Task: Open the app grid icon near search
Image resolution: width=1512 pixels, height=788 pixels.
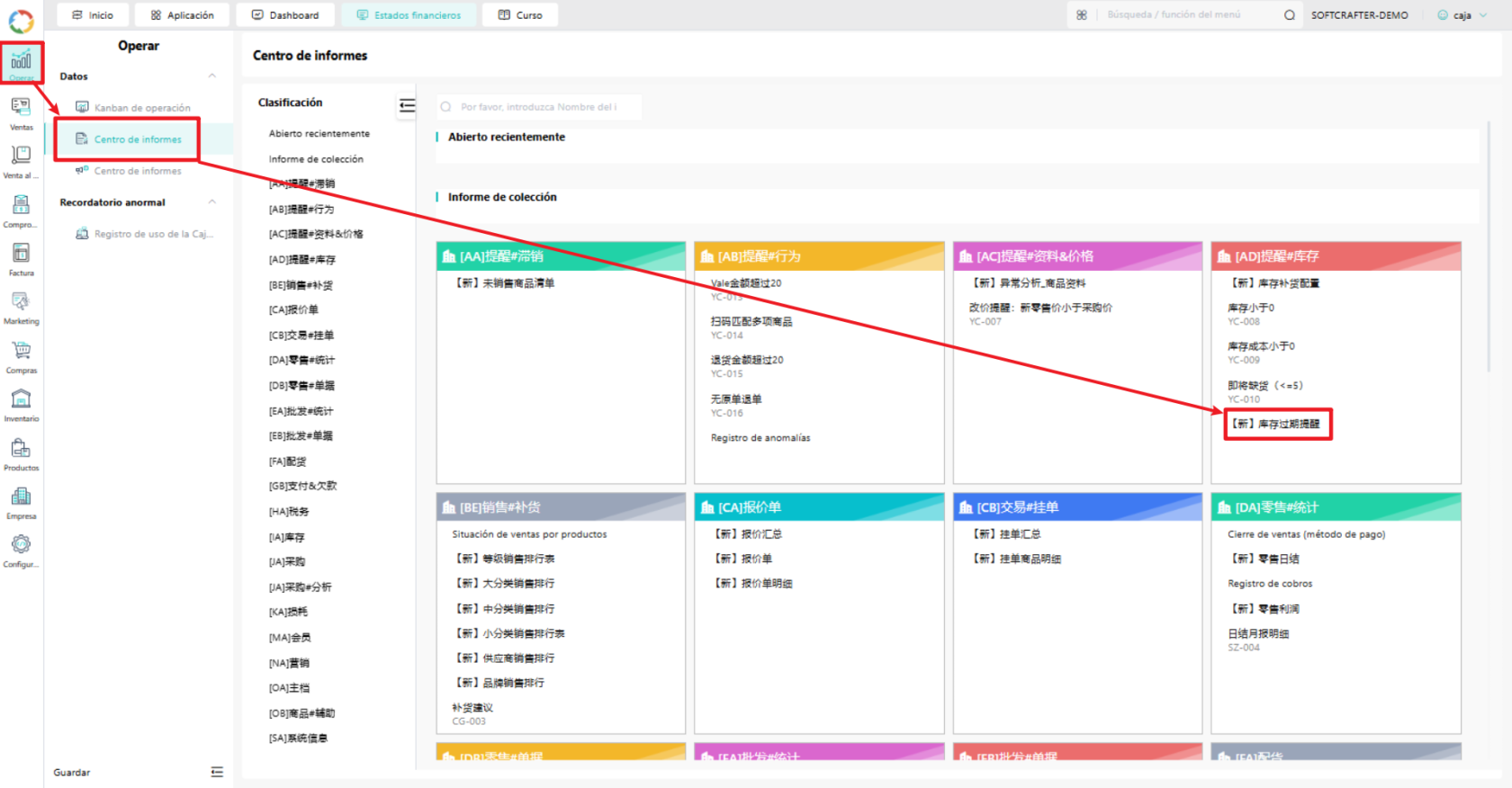Action: (1081, 15)
